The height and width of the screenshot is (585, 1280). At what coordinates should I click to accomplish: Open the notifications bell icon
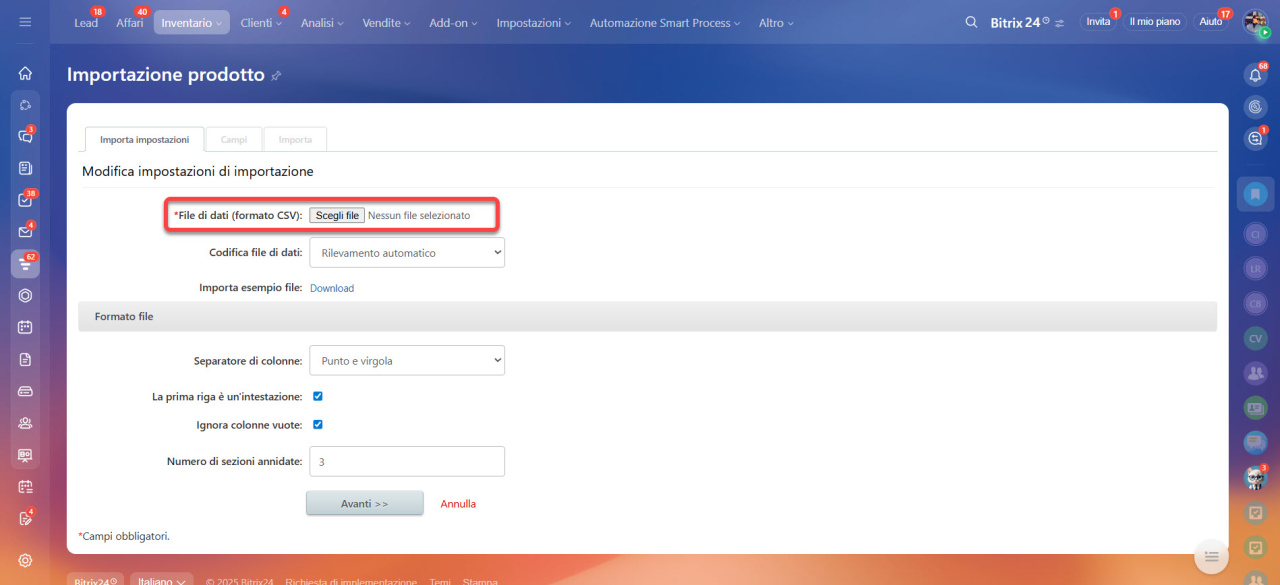tap(1255, 75)
